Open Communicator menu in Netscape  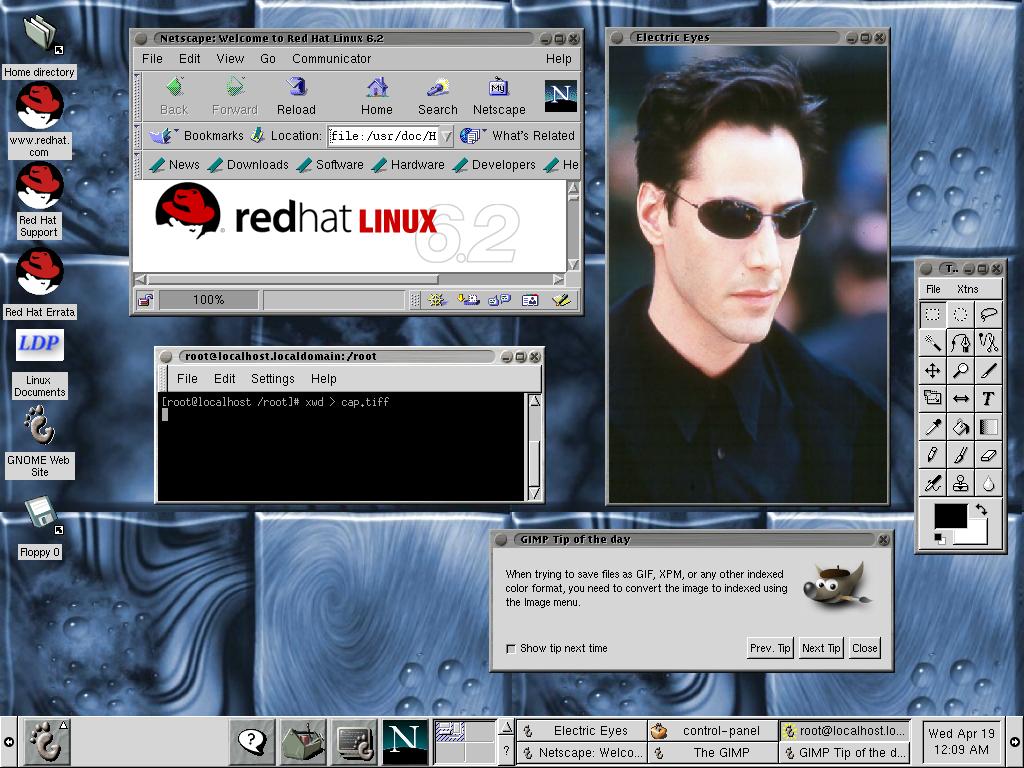pos(331,59)
